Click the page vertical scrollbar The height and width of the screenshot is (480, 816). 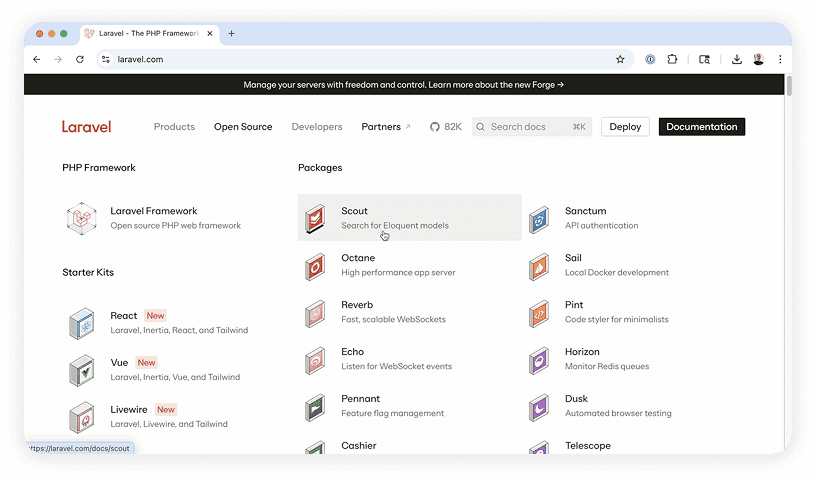click(789, 86)
